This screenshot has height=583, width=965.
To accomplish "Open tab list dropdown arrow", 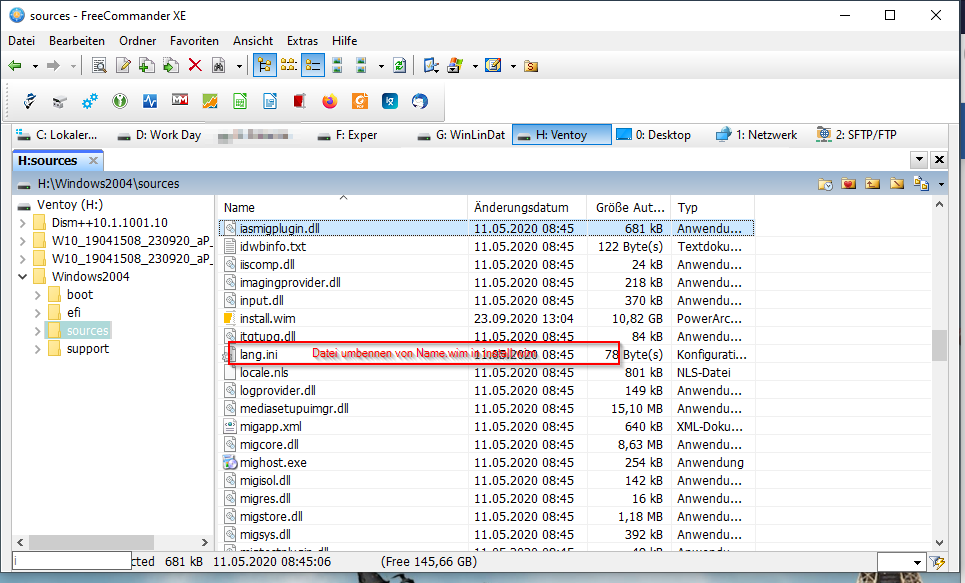I will [919, 160].
